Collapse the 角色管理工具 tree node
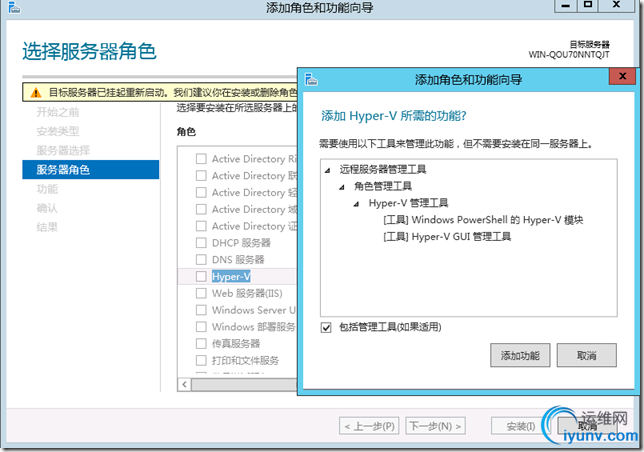Screen dimensions: 644x452 coord(342,187)
